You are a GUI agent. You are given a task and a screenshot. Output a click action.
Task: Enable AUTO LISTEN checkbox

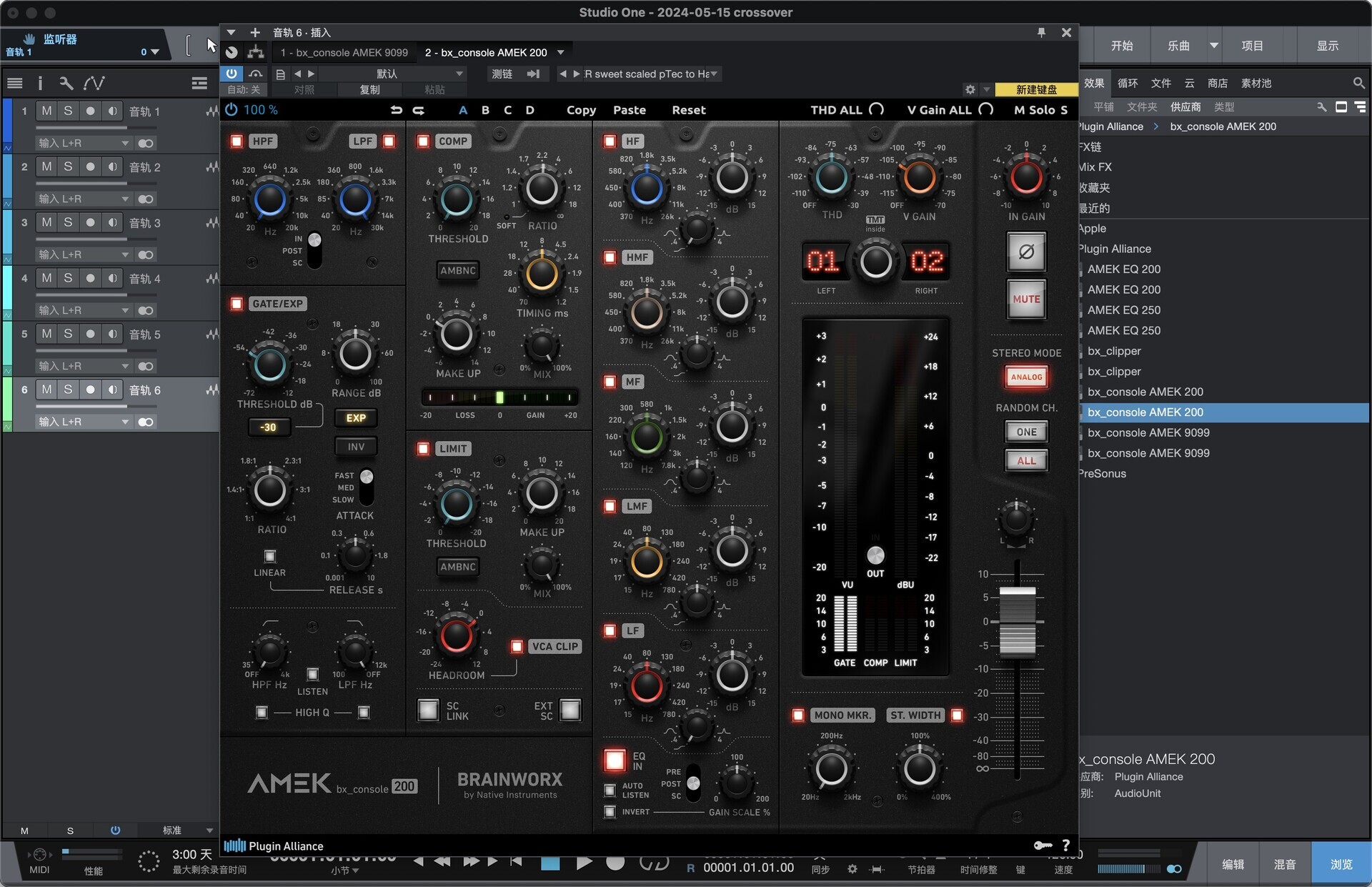pyautogui.click(x=610, y=790)
